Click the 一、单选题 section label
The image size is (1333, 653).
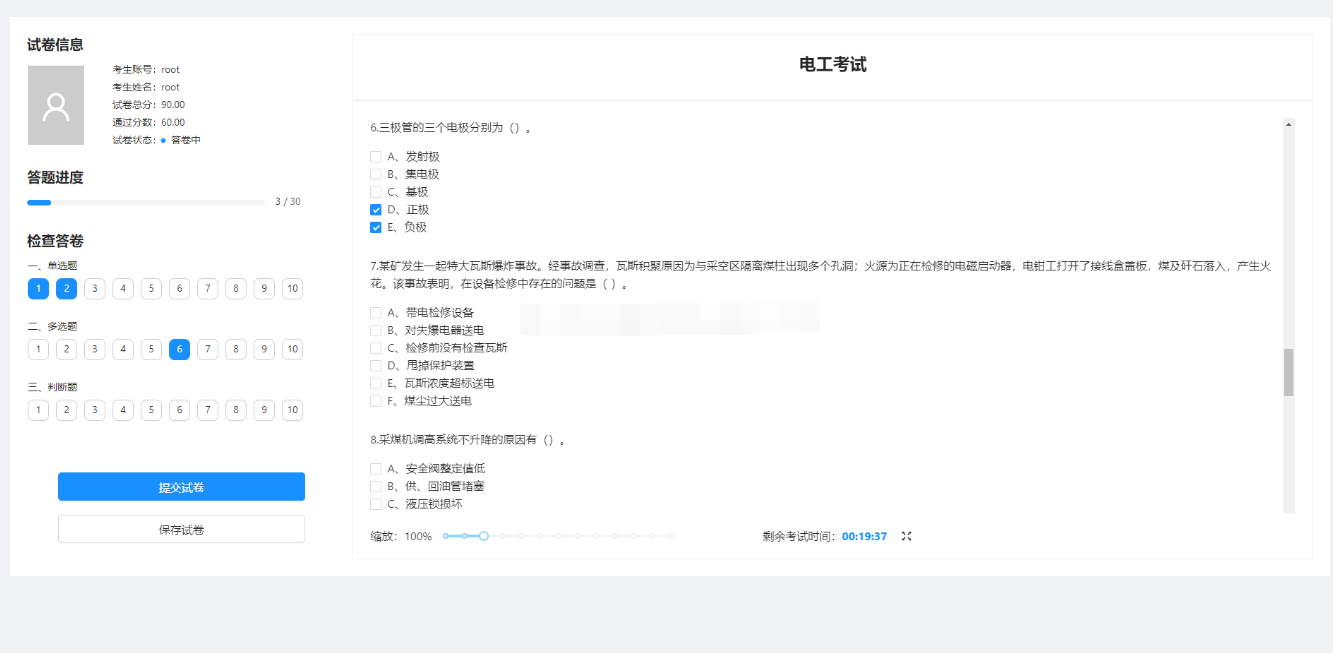(53, 266)
